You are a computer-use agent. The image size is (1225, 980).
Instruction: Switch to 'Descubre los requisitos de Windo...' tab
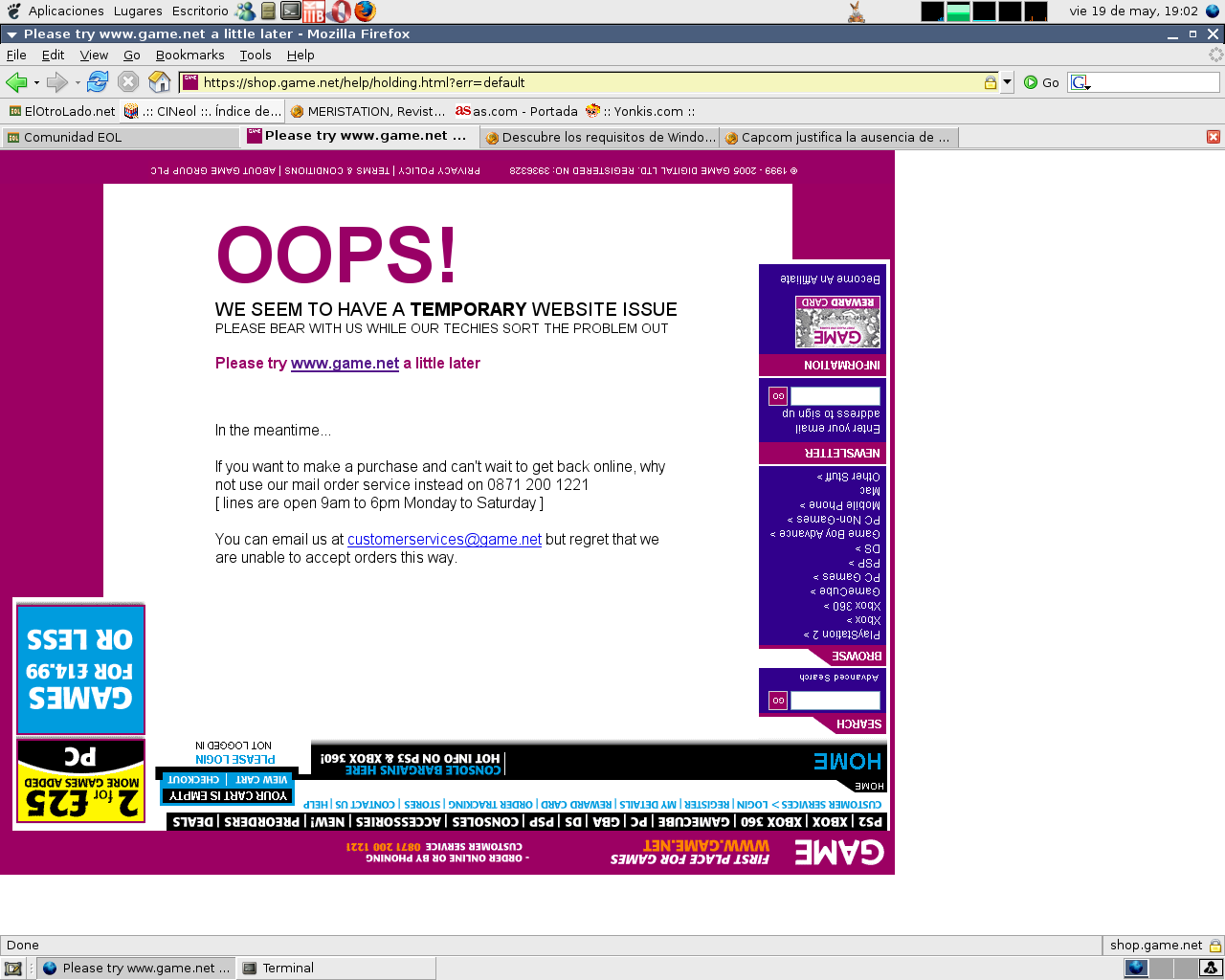600,137
